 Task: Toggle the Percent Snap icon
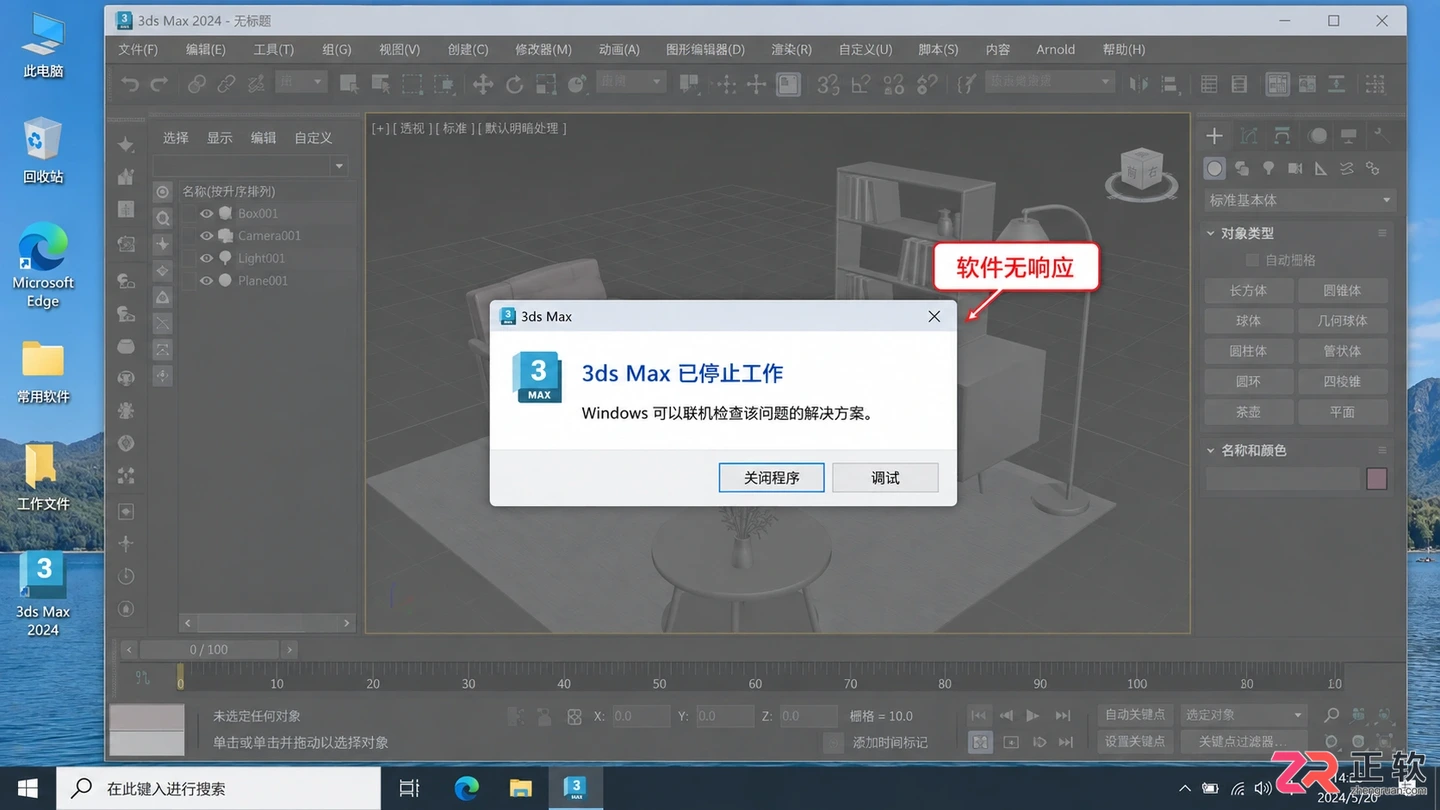894,84
